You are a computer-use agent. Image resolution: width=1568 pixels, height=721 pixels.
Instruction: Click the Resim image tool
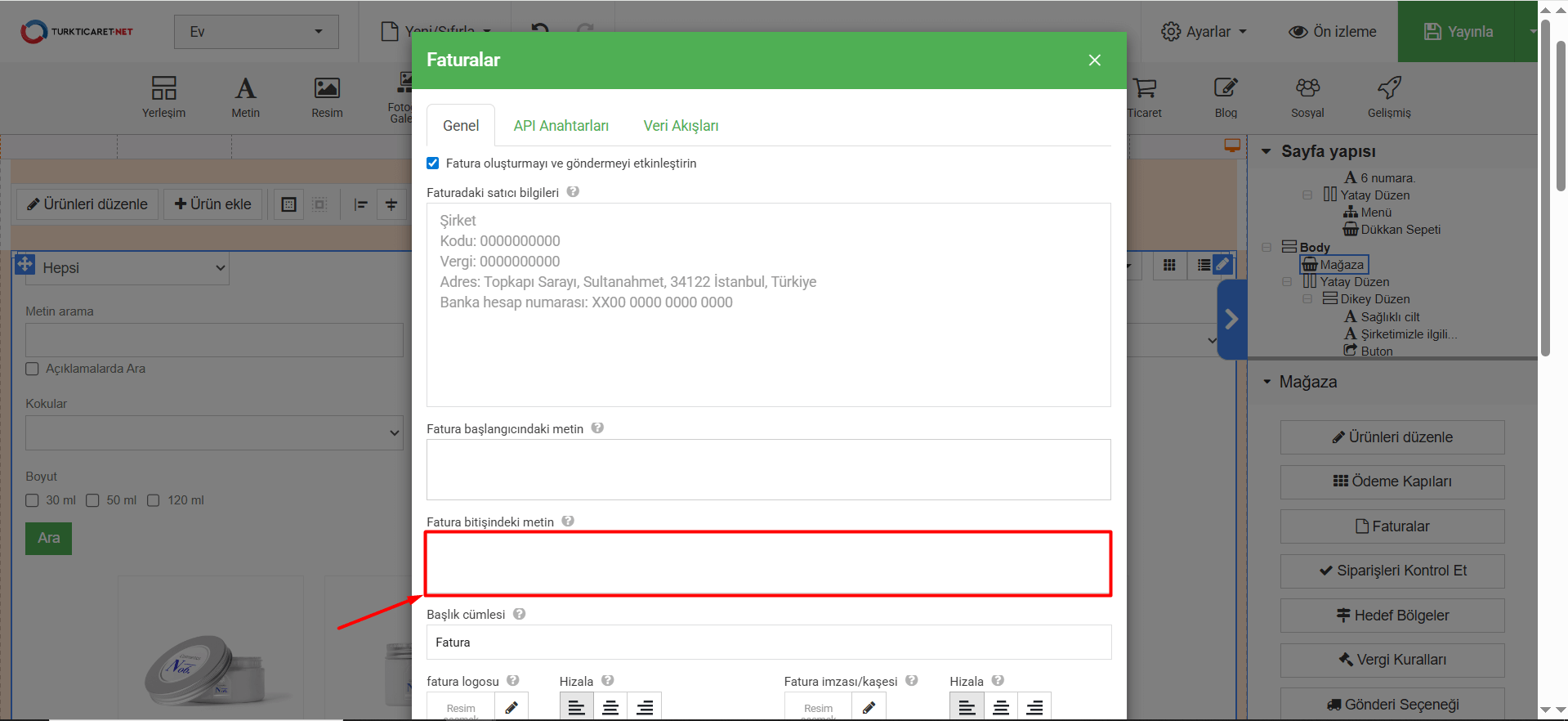pyautogui.click(x=327, y=96)
